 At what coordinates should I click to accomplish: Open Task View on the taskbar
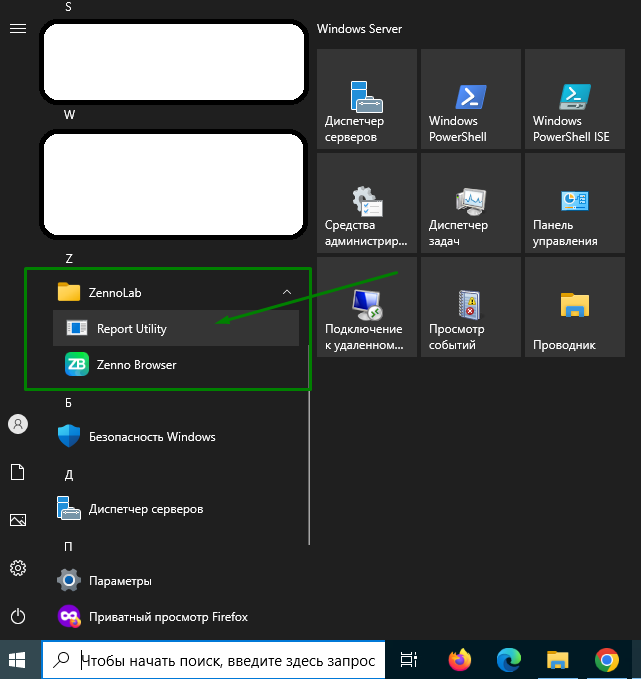(x=408, y=660)
